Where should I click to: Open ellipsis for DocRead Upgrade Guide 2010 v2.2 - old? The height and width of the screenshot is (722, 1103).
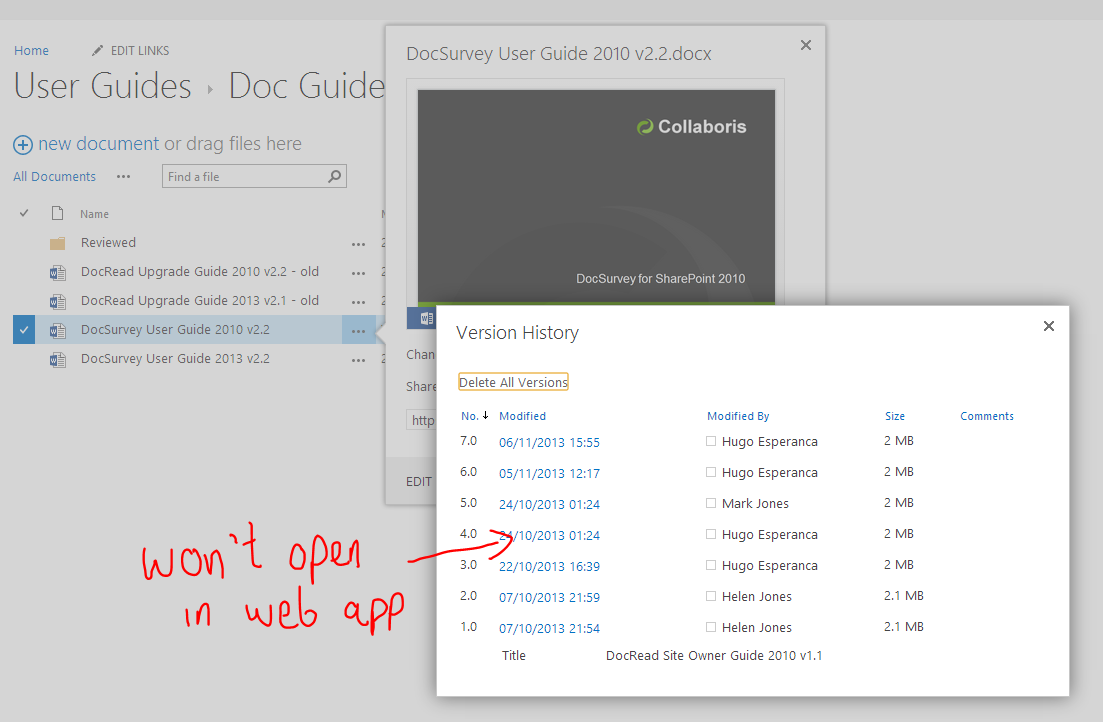tap(359, 273)
